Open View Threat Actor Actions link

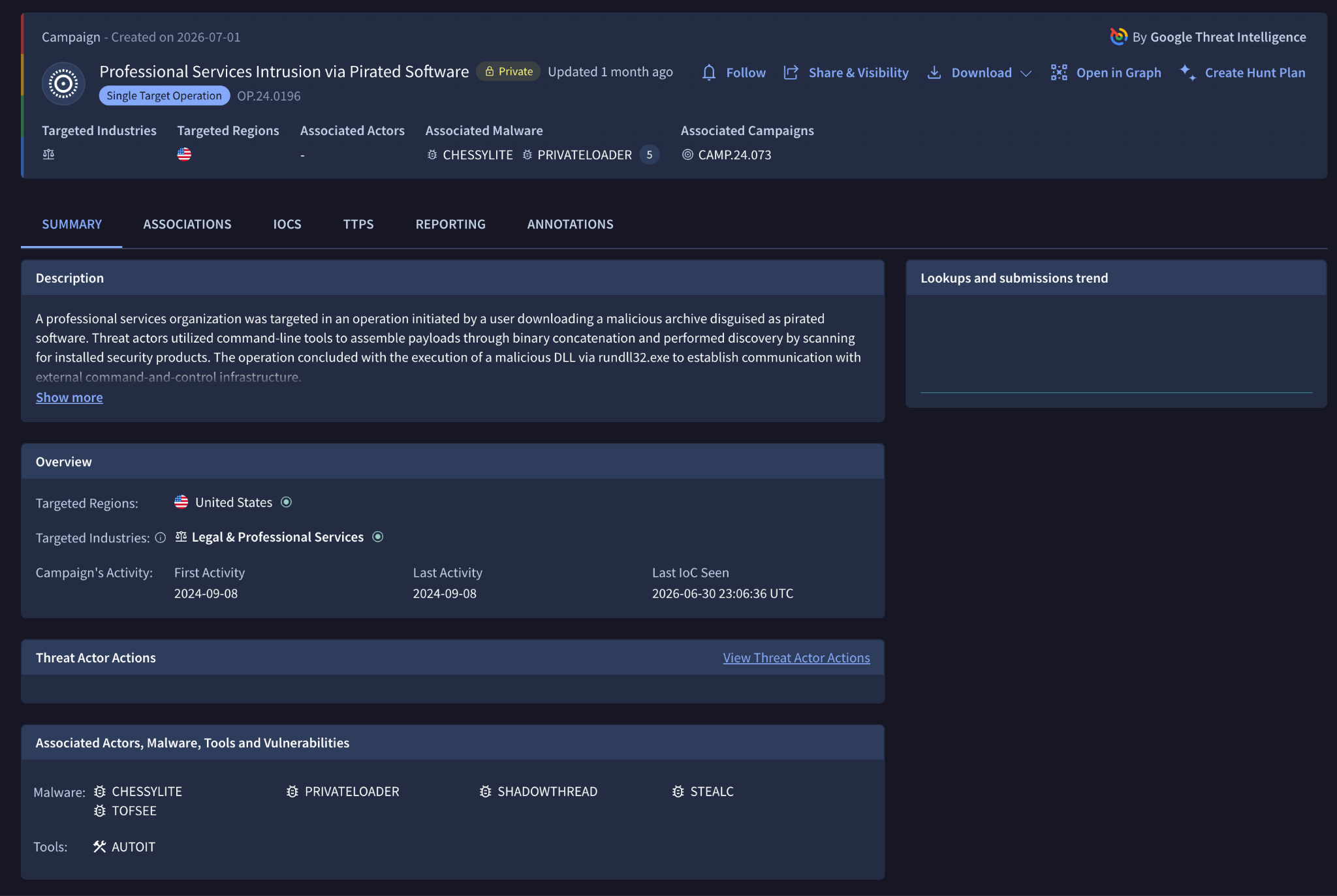pyautogui.click(x=796, y=658)
